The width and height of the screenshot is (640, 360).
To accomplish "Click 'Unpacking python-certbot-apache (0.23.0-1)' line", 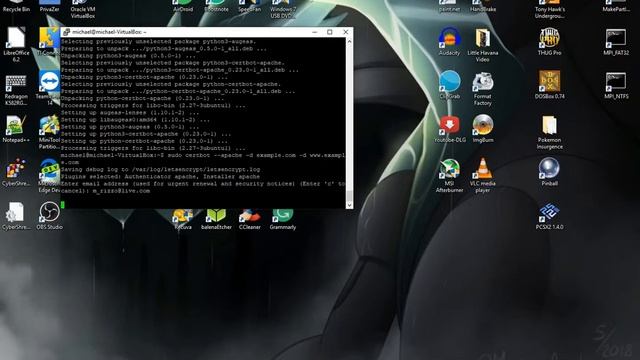I will pyautogui.click(x=142, y=98).
